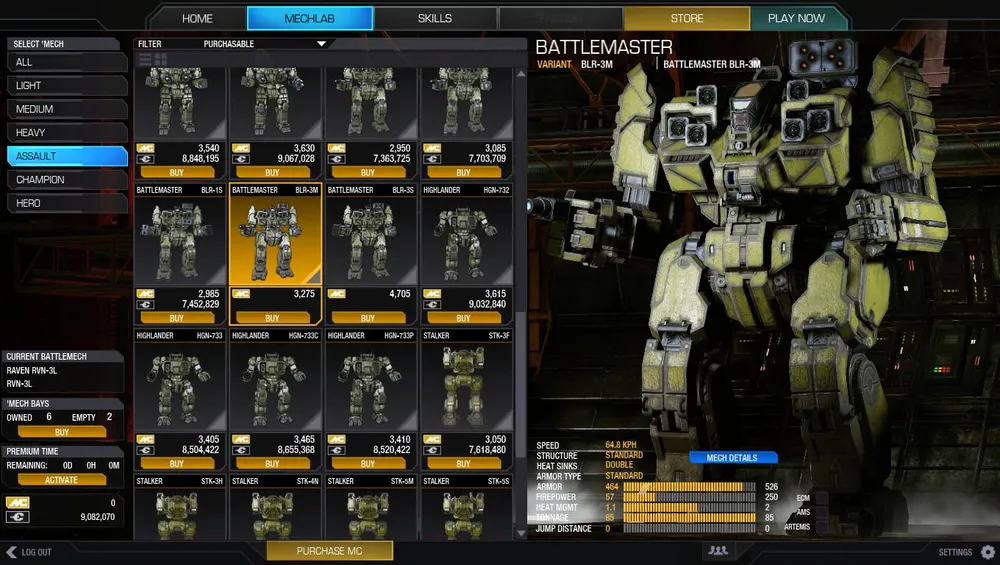Buy the Stalker STK-3F
1000x565 pixels.
tap(464, 464)
